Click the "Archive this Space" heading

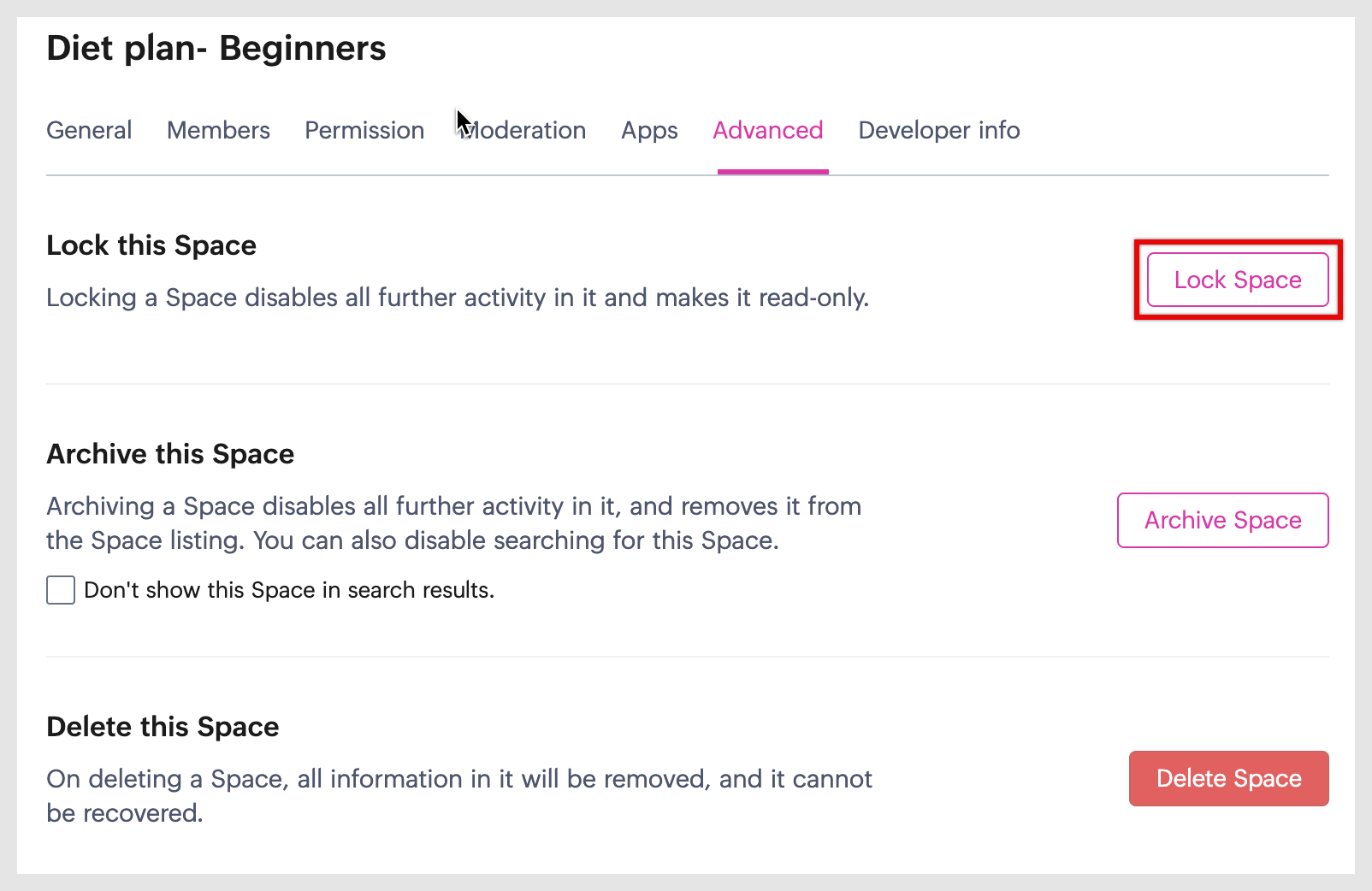pyautogui.click(x=170, y=454)
